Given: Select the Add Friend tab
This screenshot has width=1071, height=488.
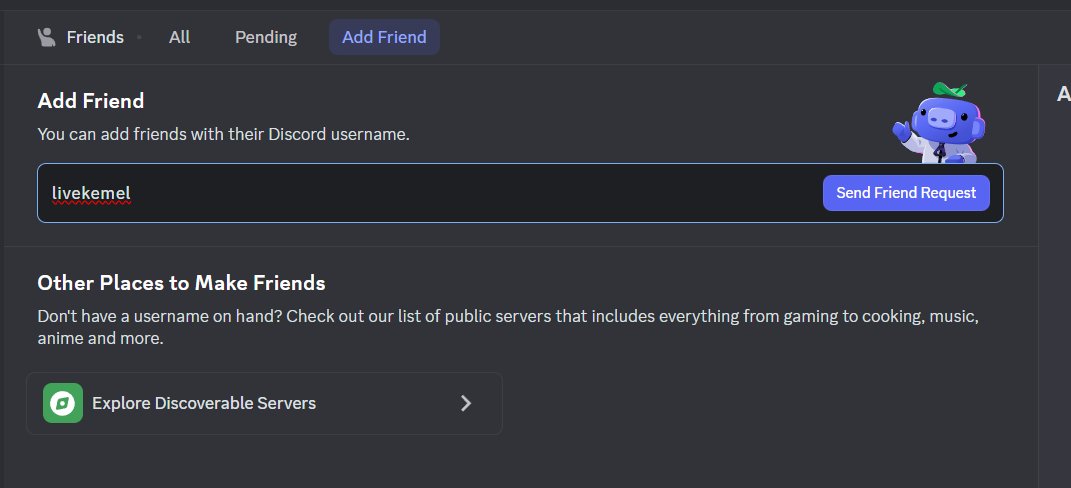Looking at the screenshot, I should coord(384,37).
